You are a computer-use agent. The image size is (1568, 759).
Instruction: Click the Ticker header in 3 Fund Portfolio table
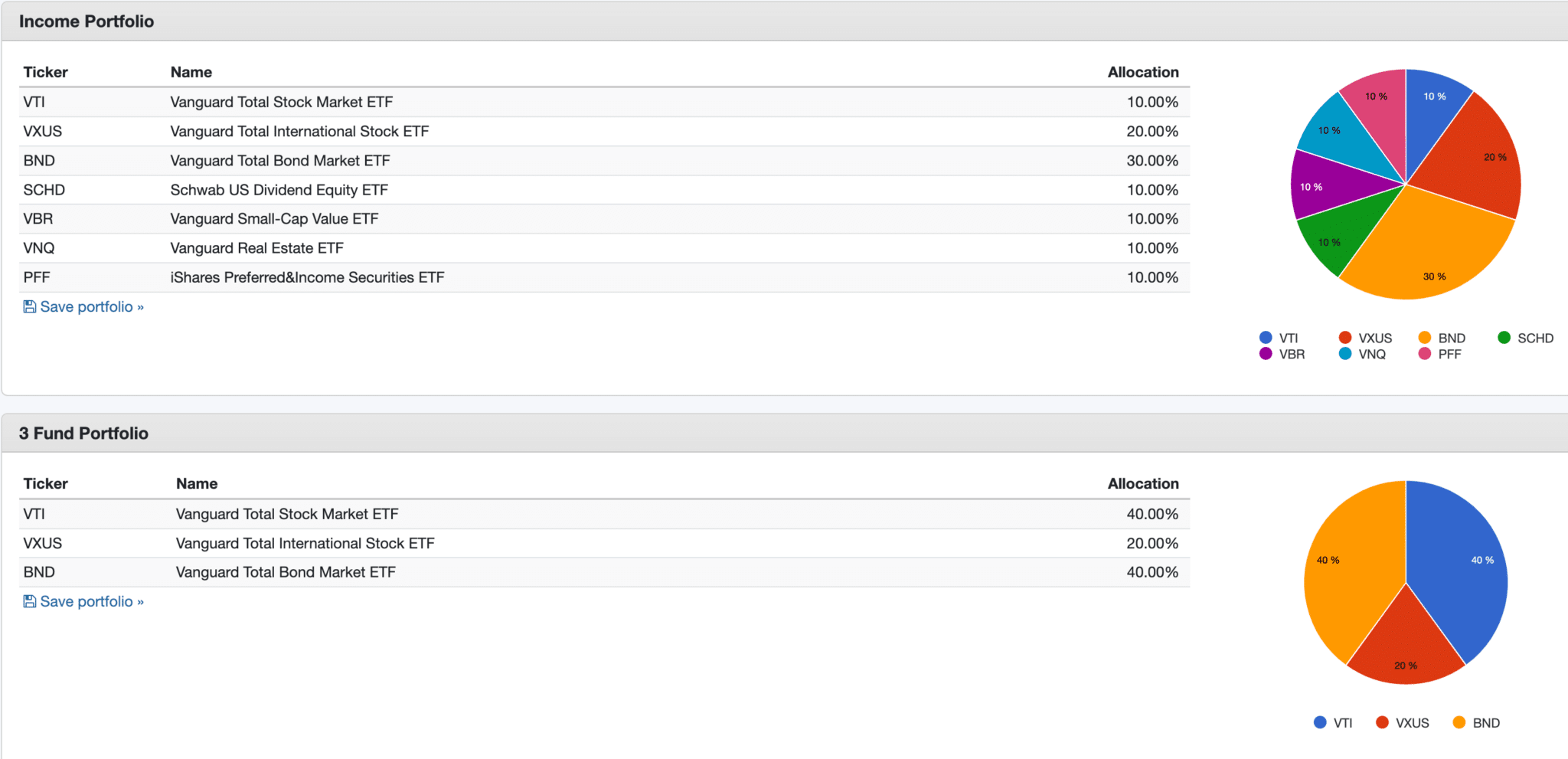[46, 483]
